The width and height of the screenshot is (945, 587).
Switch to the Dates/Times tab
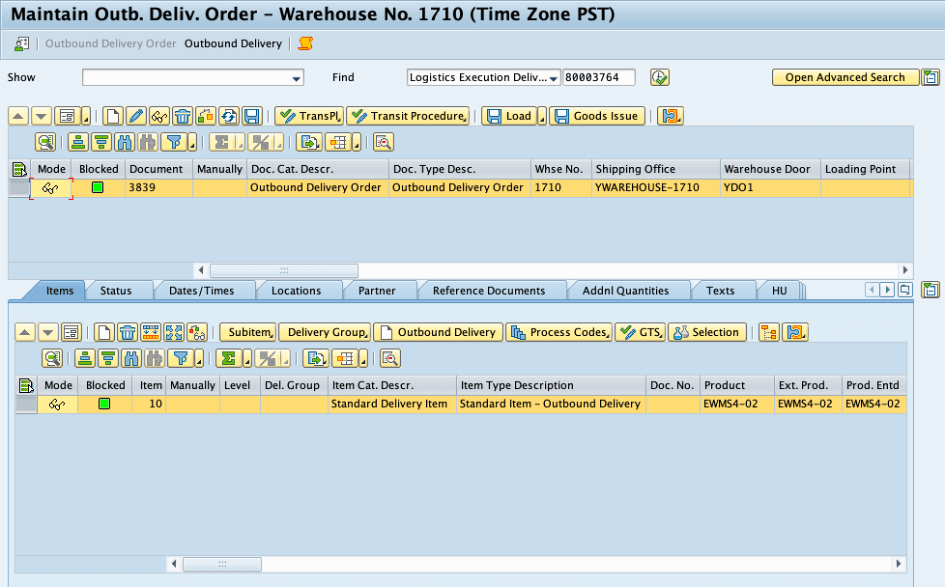coord(201,290)
